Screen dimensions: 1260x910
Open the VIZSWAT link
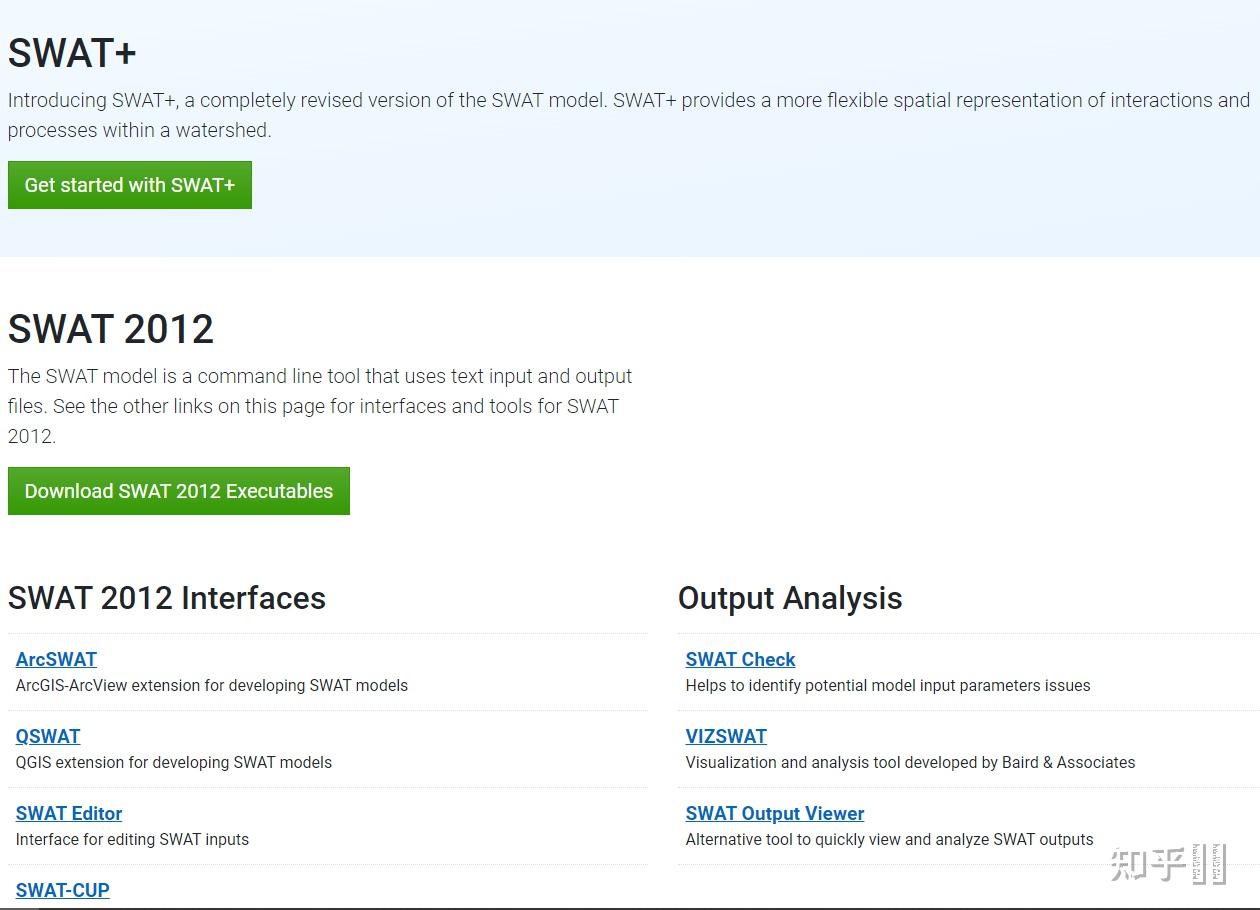726,736
